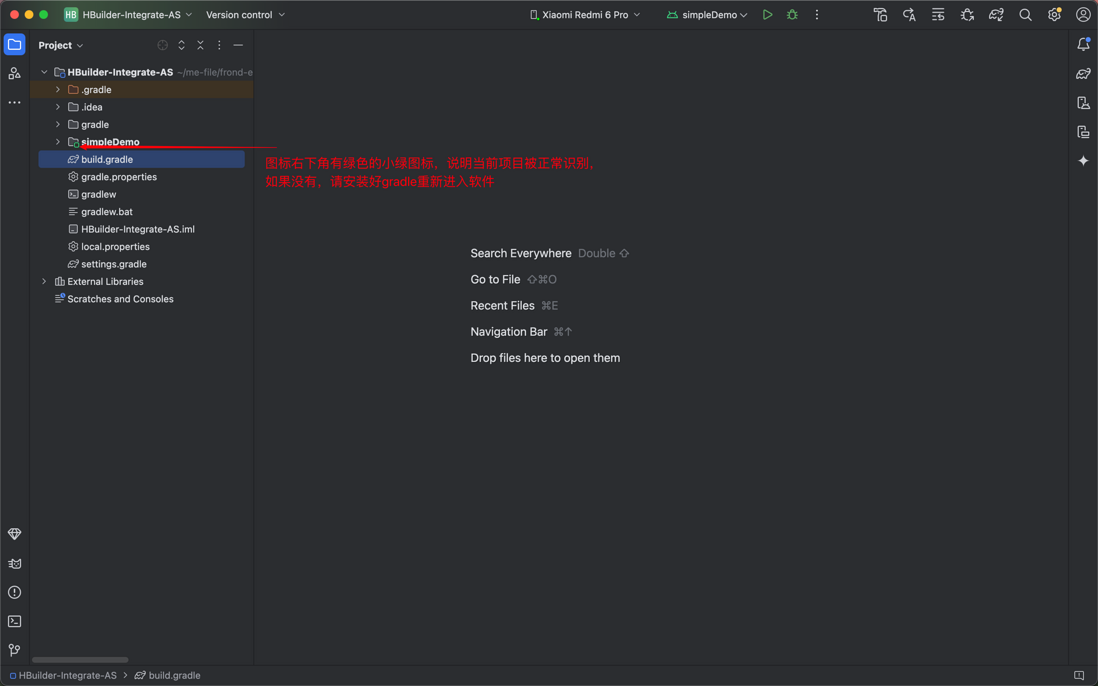Expand External Libraries node

point(44,281)
